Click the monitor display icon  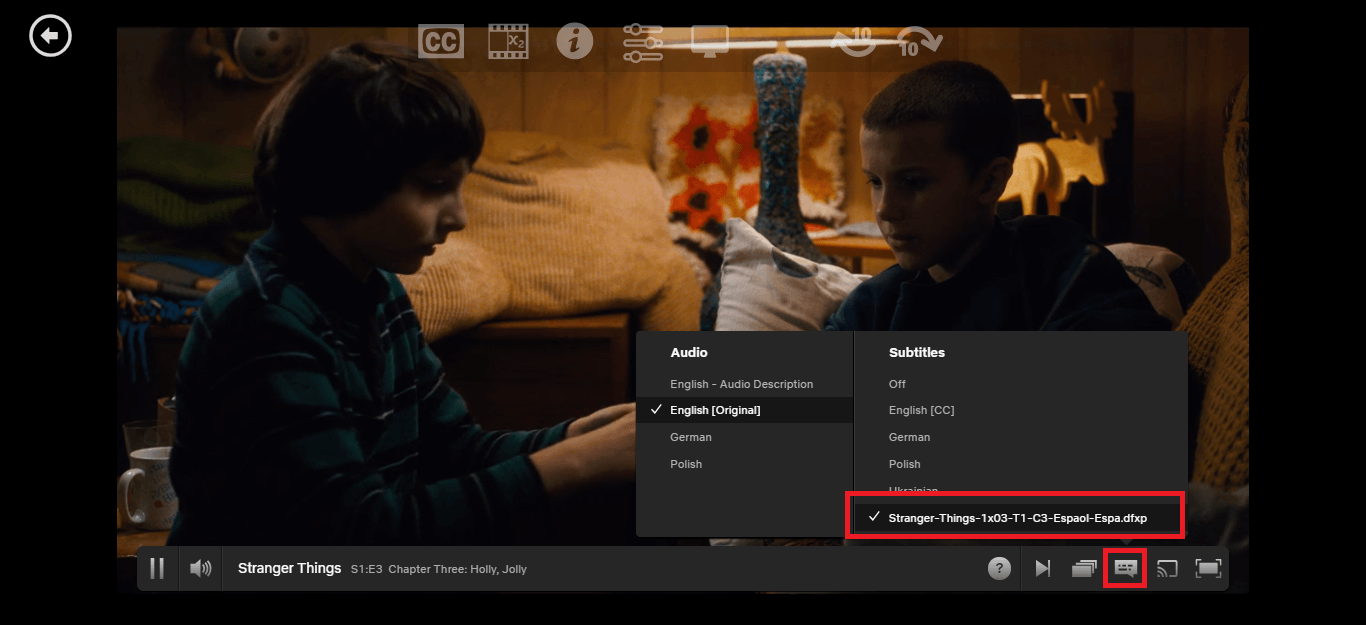click(x=710, y=42)
